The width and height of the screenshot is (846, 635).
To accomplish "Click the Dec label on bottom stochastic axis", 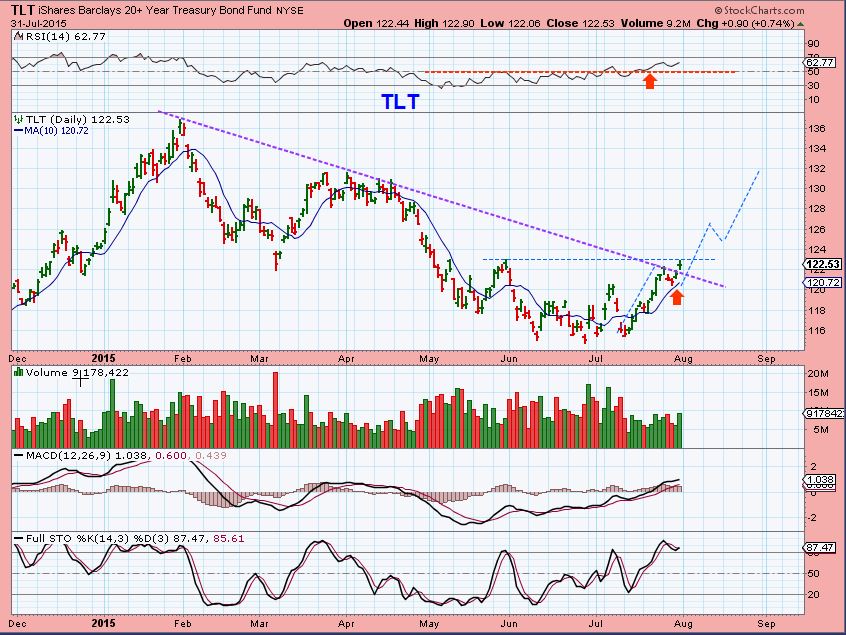I will (18, 624).
